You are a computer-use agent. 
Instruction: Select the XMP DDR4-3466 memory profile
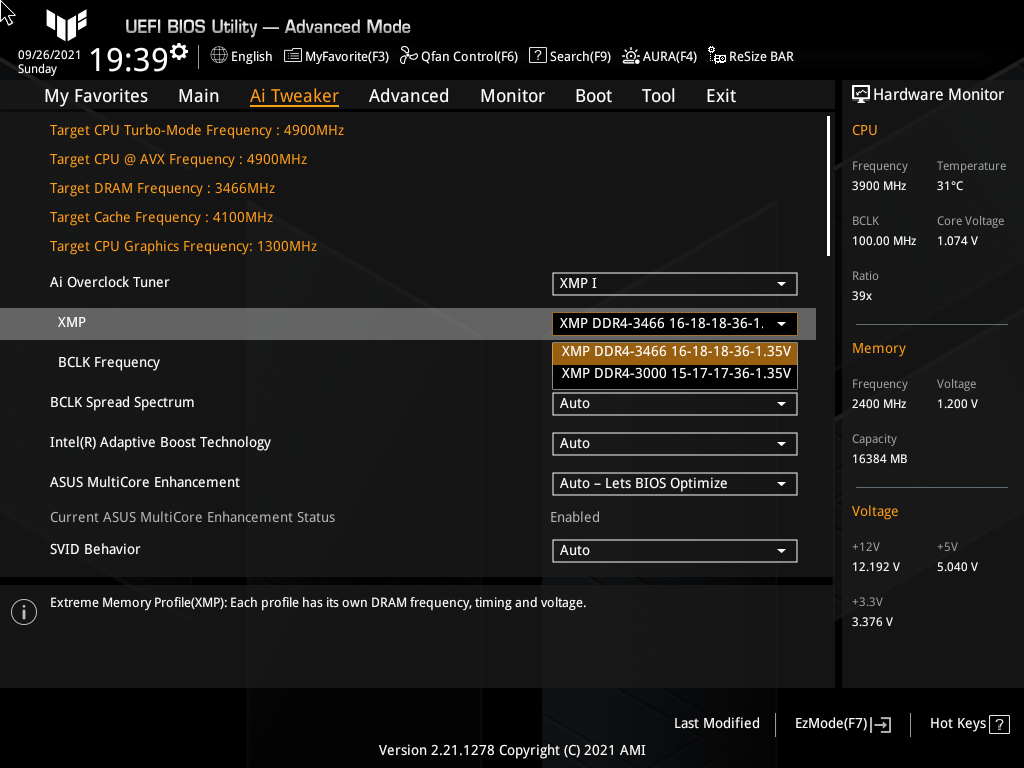point(674,353)
